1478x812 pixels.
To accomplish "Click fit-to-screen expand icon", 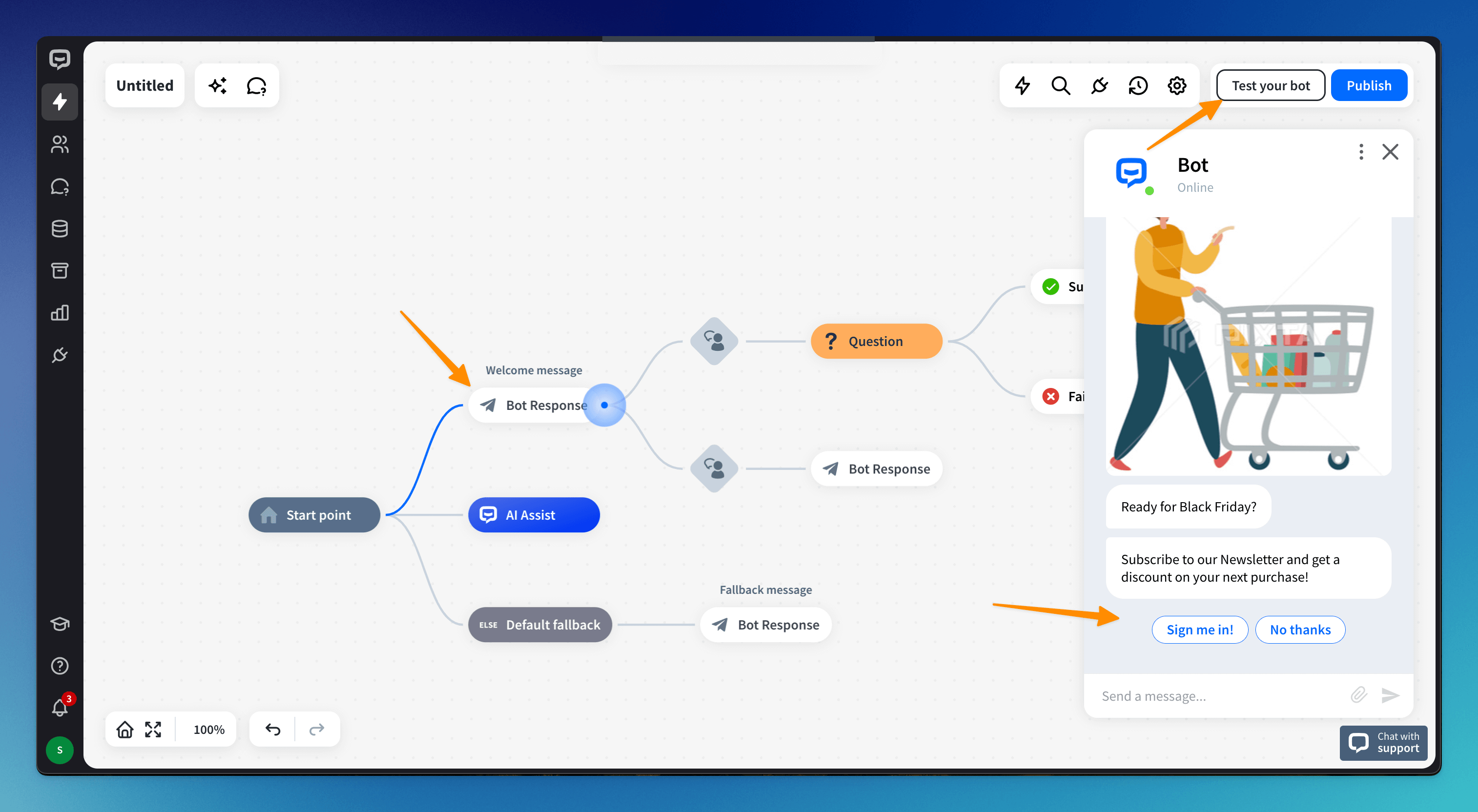I will tap(153, 730).
